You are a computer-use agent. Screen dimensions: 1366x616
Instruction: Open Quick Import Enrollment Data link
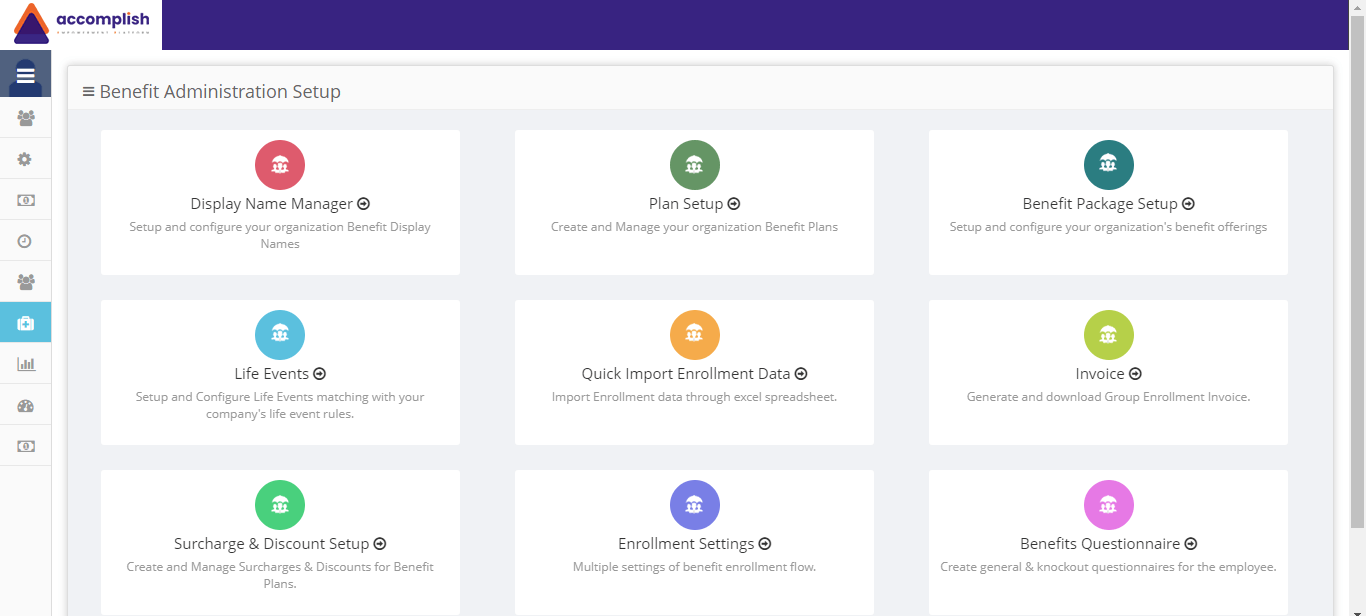pyautogui.click(x=694, y=374)
